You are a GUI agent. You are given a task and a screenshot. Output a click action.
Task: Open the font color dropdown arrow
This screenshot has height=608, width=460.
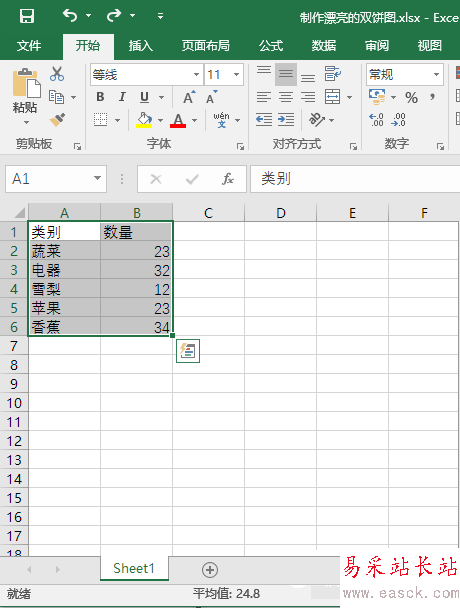click(194, 120)
